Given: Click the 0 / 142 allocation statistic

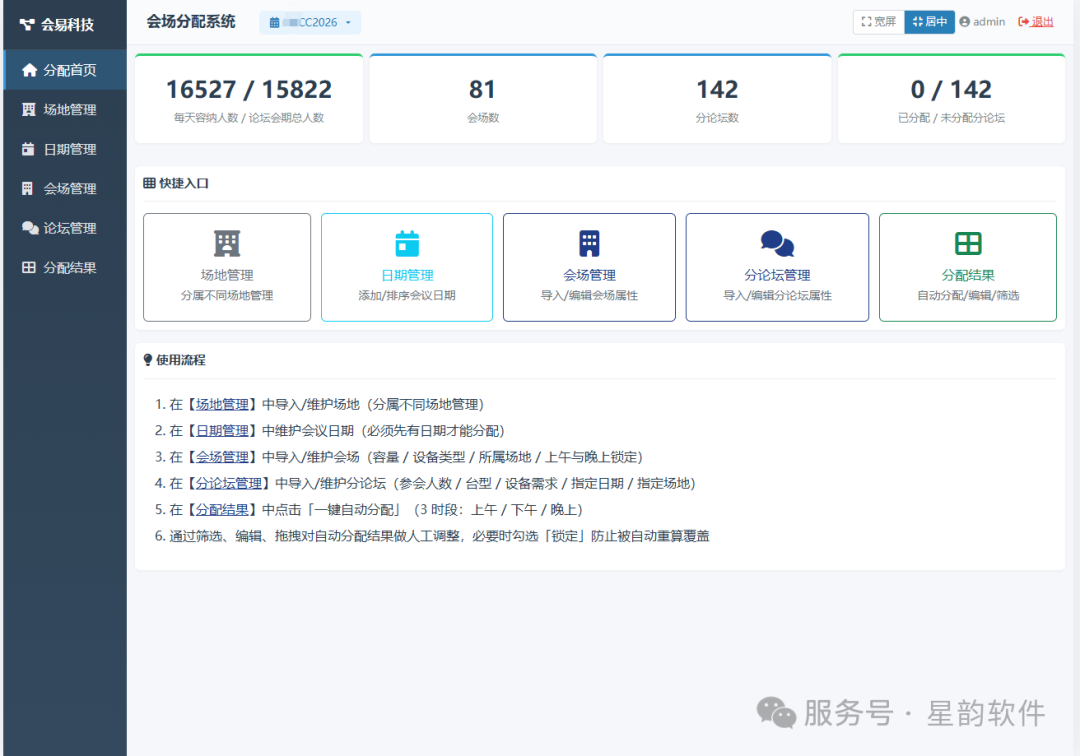Looking at the screenshot, I should click(951, 90).
